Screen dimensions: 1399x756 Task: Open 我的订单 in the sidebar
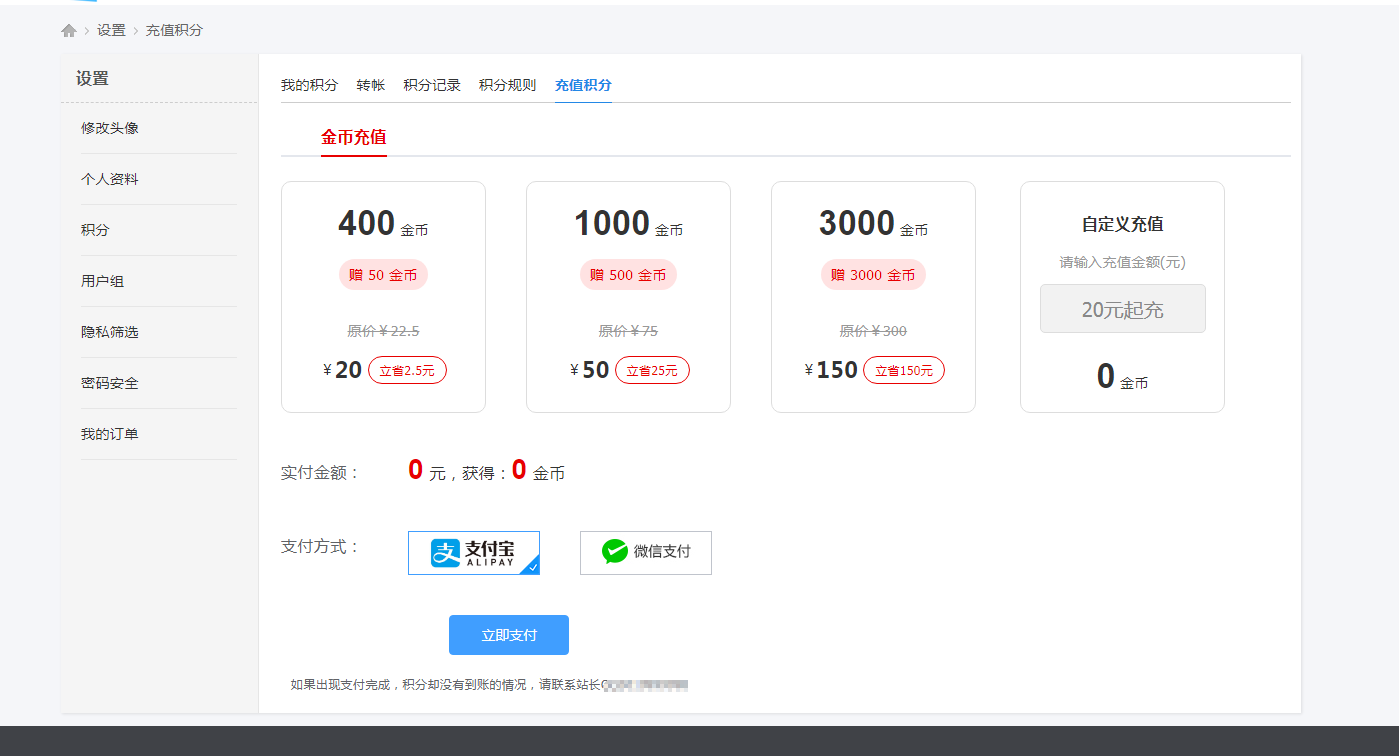pyautogui.click(x=110, y=434)
